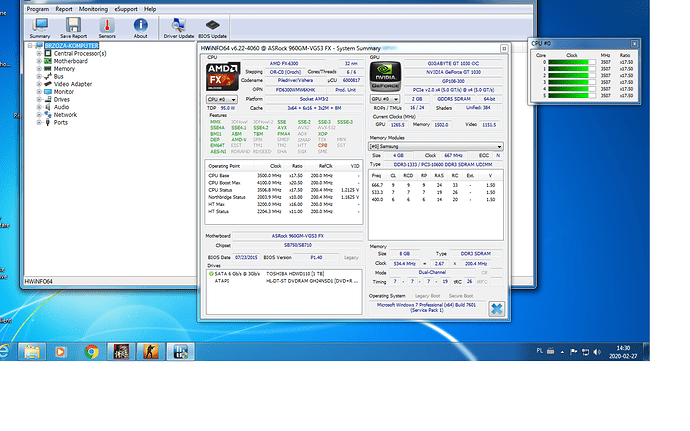Open the Counter-Strike taskbar icon
The width and height of the screenshot is (690, 431).
[x=150, y=351]
